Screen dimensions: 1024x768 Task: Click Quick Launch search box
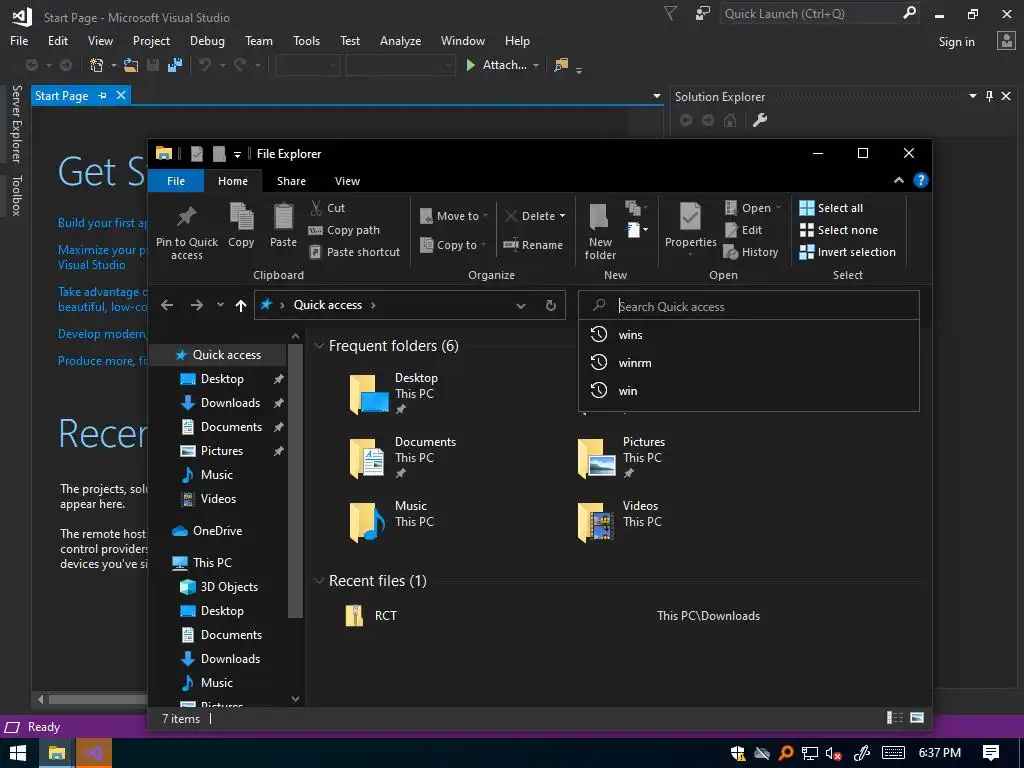click(x=819, y=13)
